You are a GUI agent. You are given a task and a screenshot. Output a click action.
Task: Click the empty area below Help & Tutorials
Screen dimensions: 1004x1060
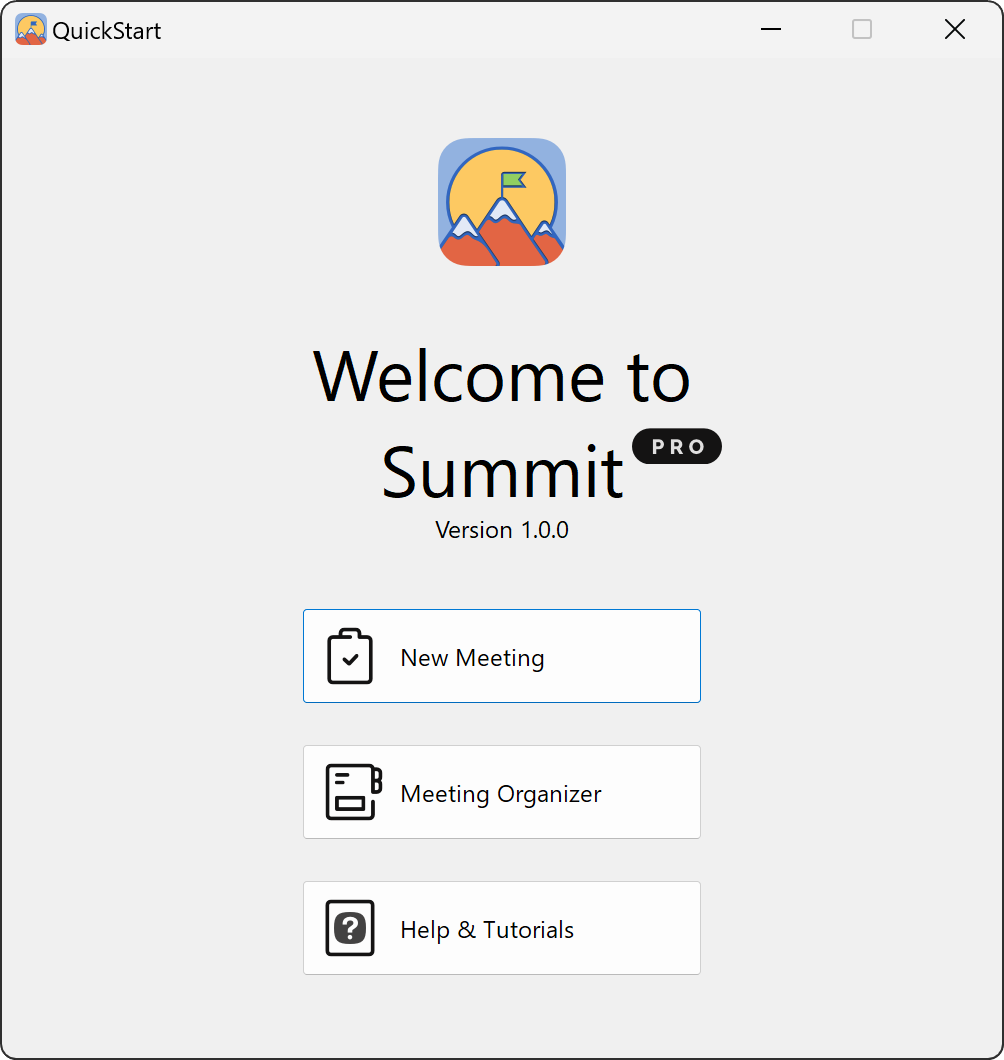click(501, 1010)
